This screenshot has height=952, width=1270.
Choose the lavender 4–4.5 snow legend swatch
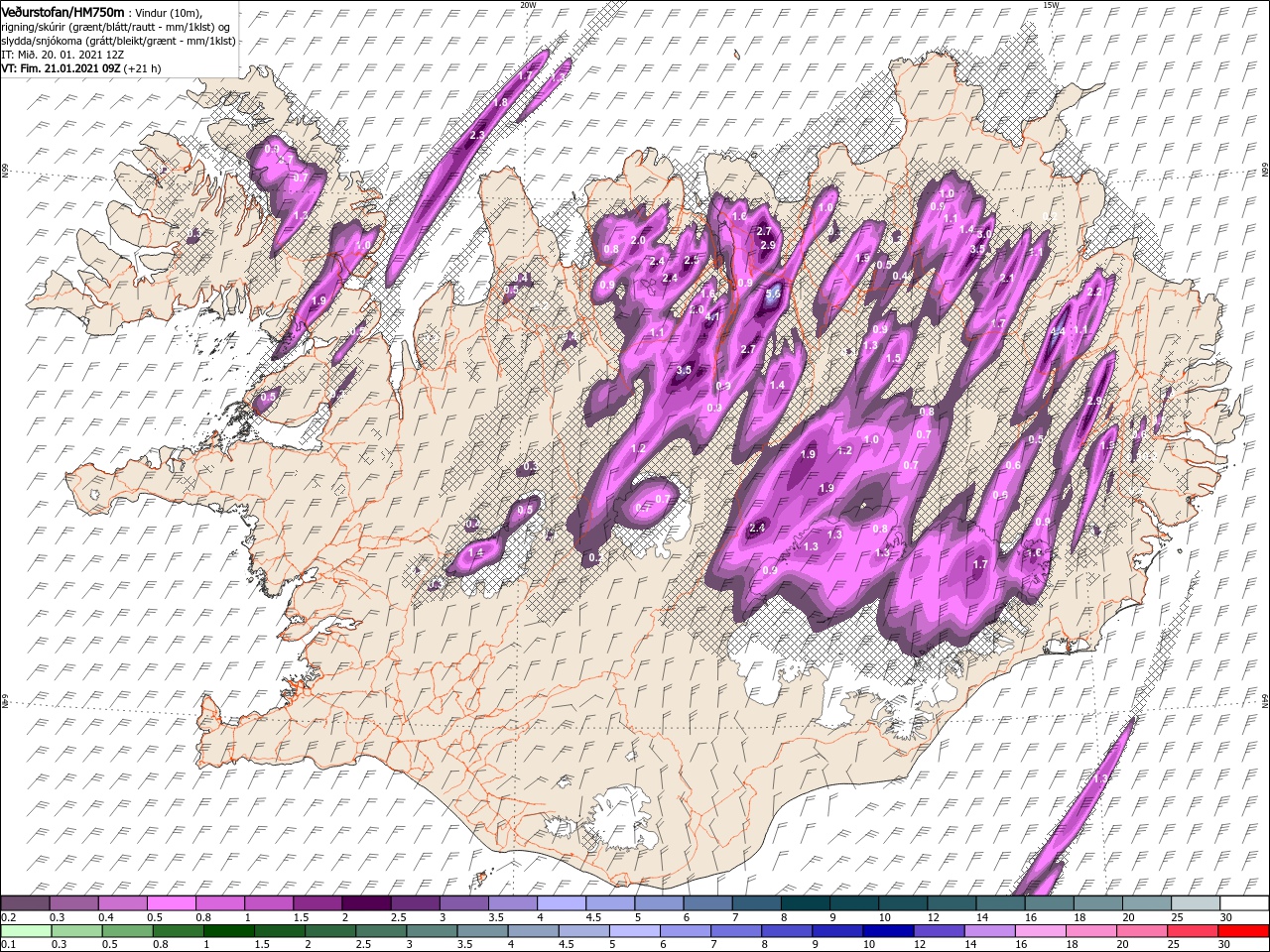click(x=562, y=903)
